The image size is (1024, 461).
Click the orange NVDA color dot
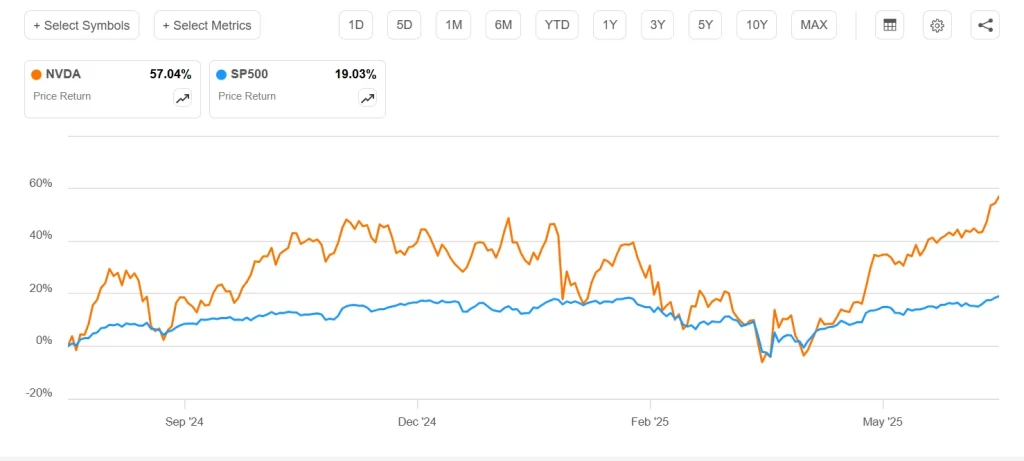click(x=37, y=74)
